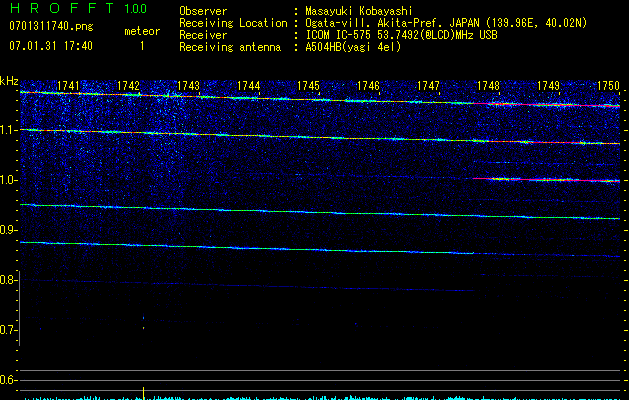629x400 pixels.
Task: Click the kHz axis unit label
Action: click(9, 81)
